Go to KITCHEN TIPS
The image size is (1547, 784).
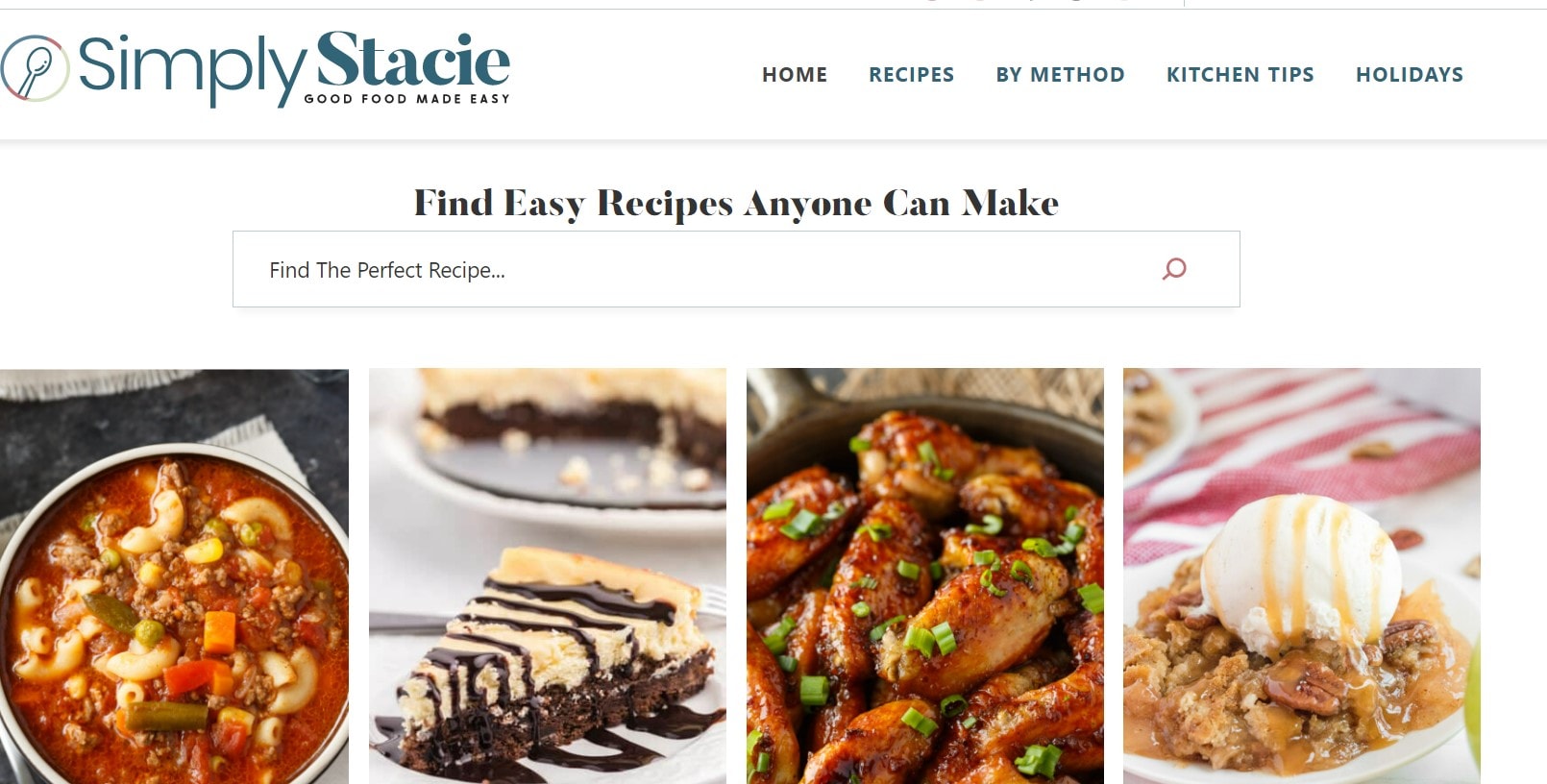(x=1240, y=75)
